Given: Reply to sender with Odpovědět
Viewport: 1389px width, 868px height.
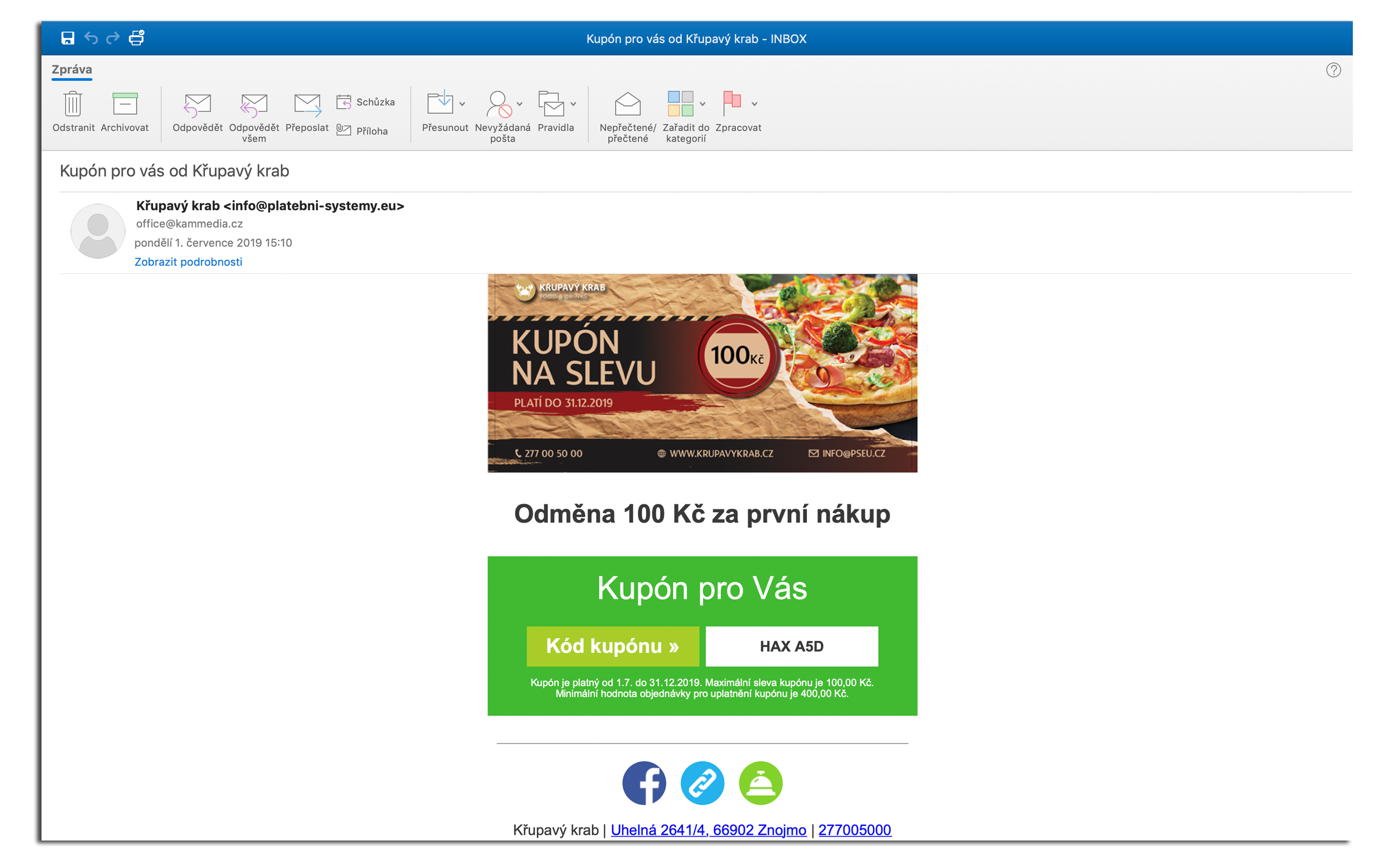Looking at the screenshot, I should point(197,111).
